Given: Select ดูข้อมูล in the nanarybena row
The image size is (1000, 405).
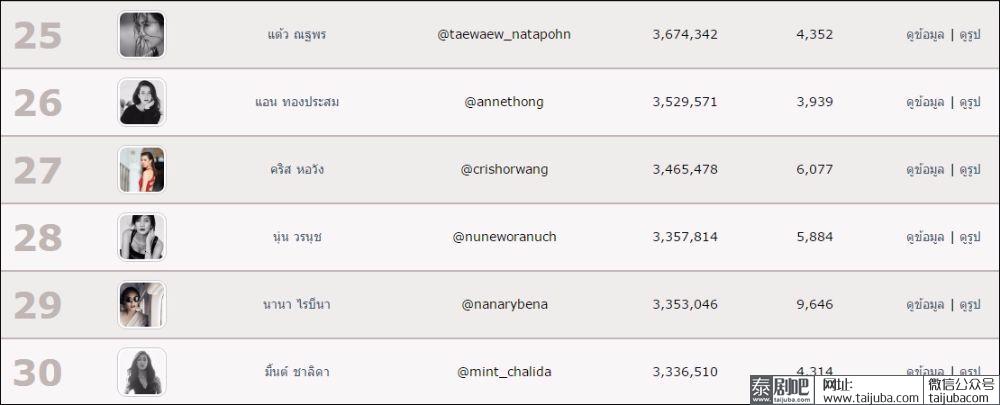Looking at the screenshot, I should point(925,305).
